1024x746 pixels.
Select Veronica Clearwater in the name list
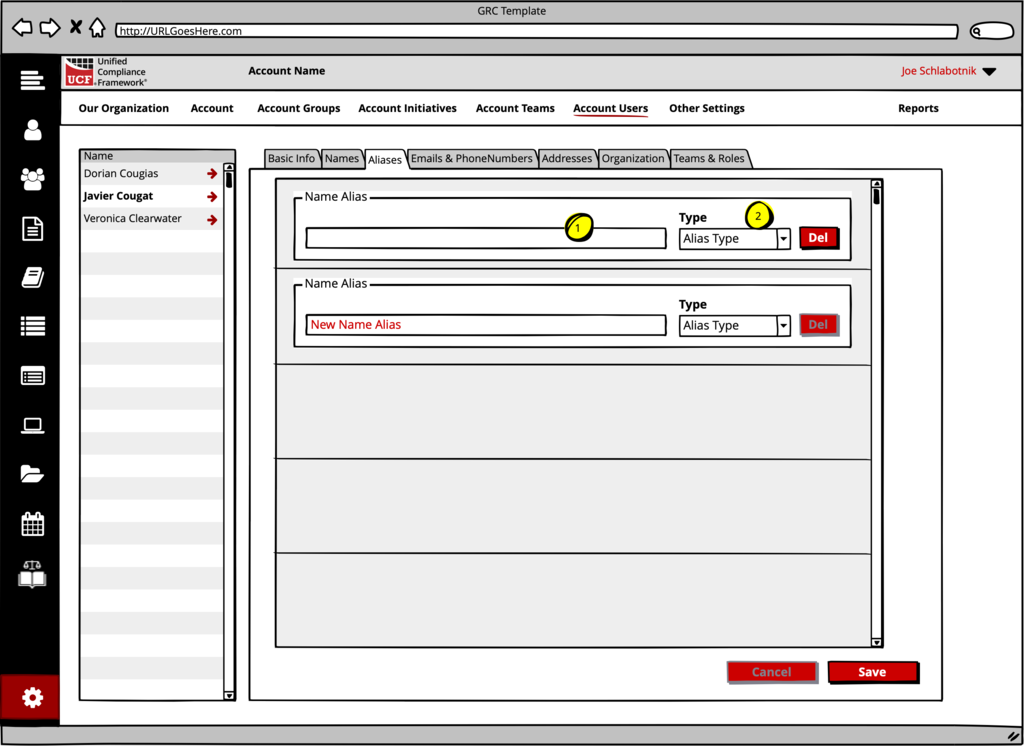click(133, 219)
